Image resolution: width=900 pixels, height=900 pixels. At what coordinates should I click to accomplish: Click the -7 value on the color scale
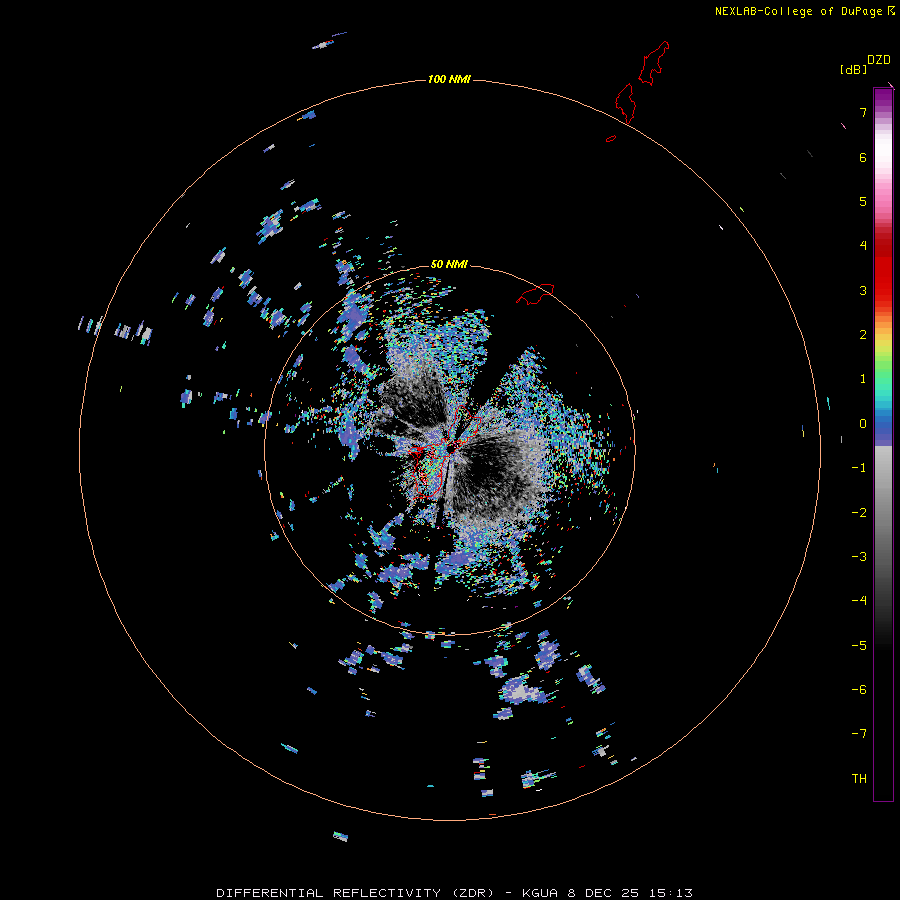coord(859,734)
